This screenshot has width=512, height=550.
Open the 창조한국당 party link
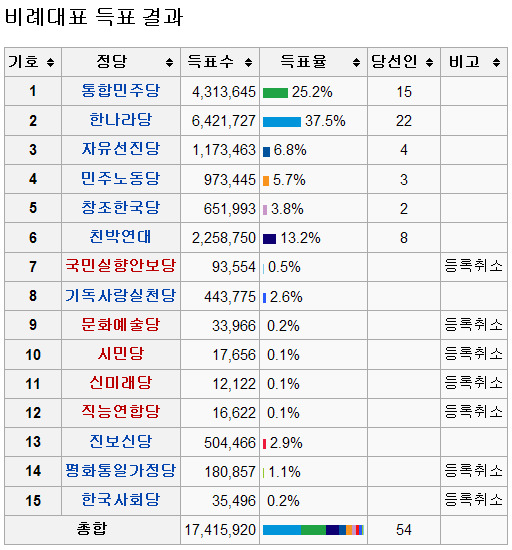(121, 207)
